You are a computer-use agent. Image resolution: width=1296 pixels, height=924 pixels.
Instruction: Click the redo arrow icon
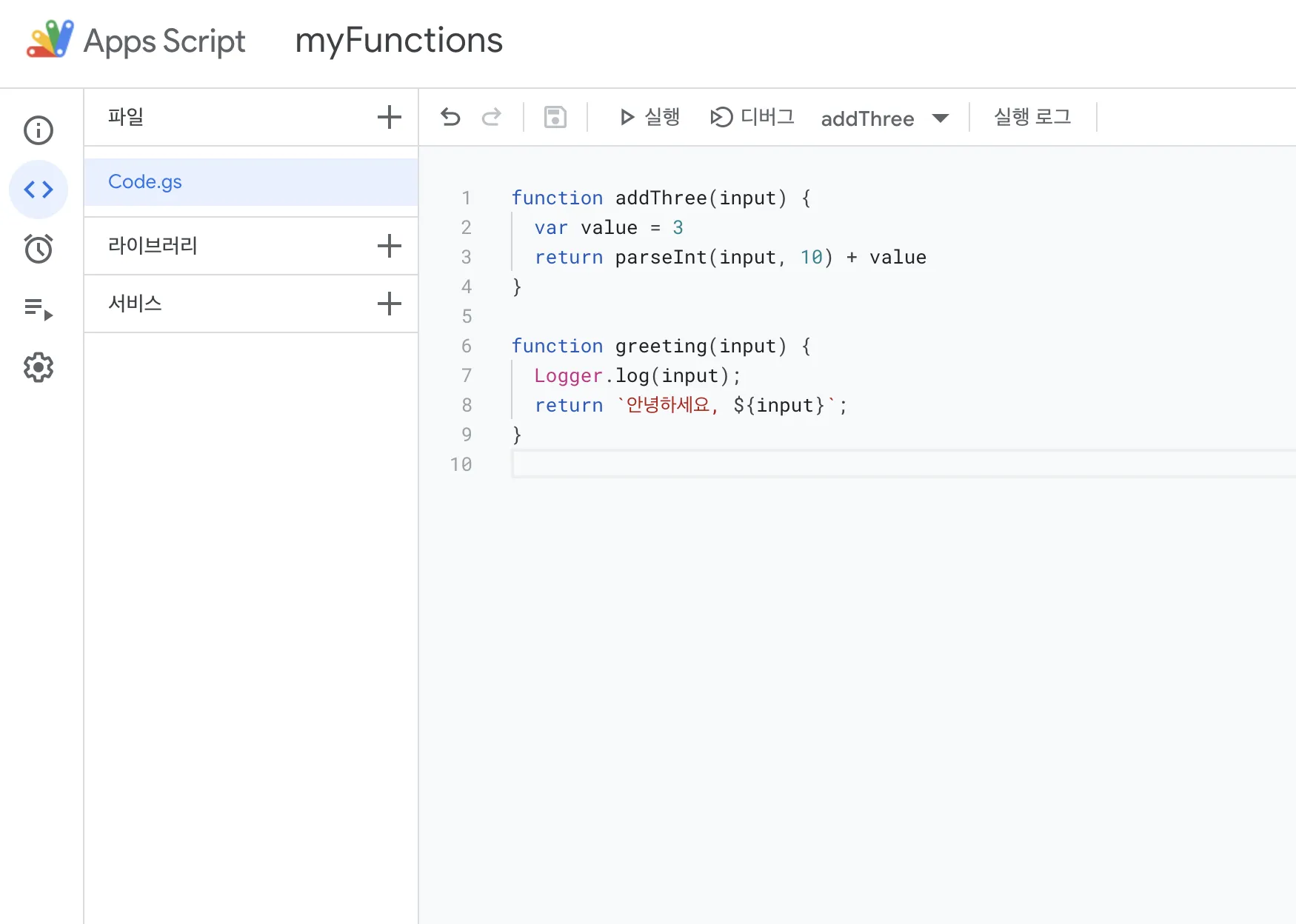492,117
